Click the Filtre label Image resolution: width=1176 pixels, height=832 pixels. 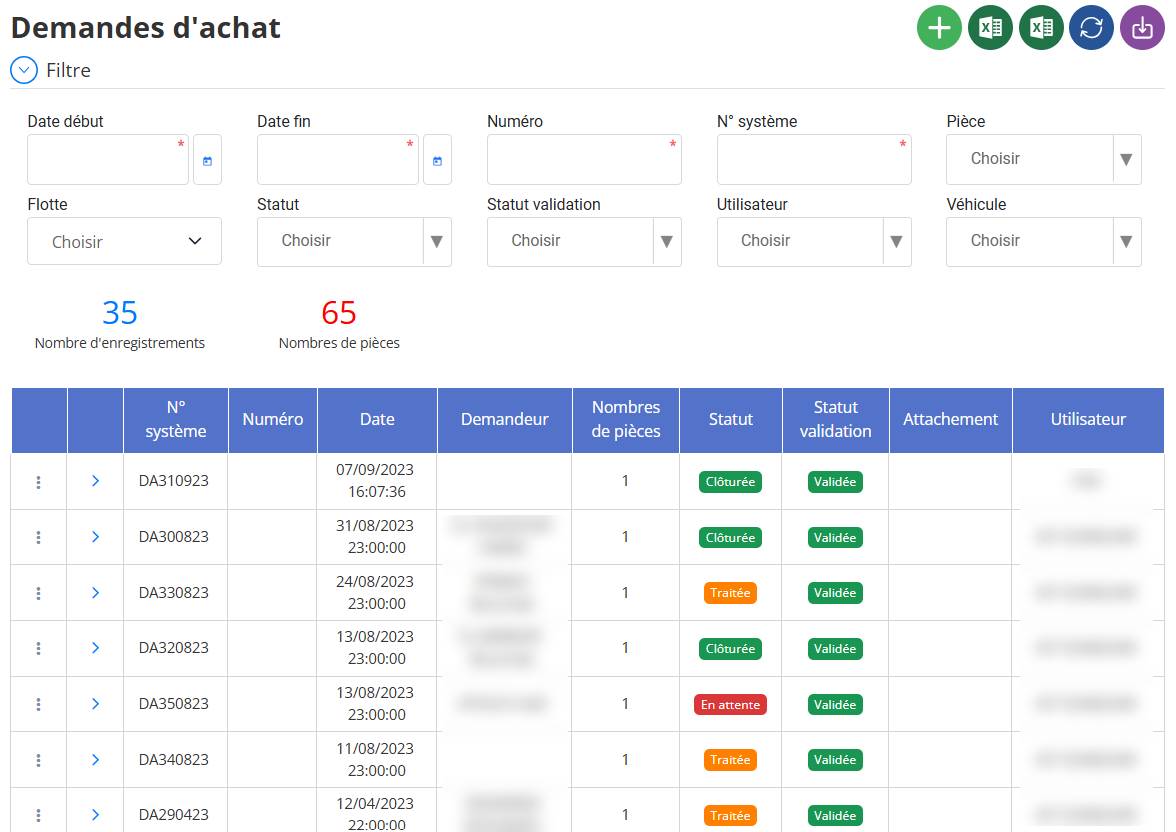tap(68, 71)
